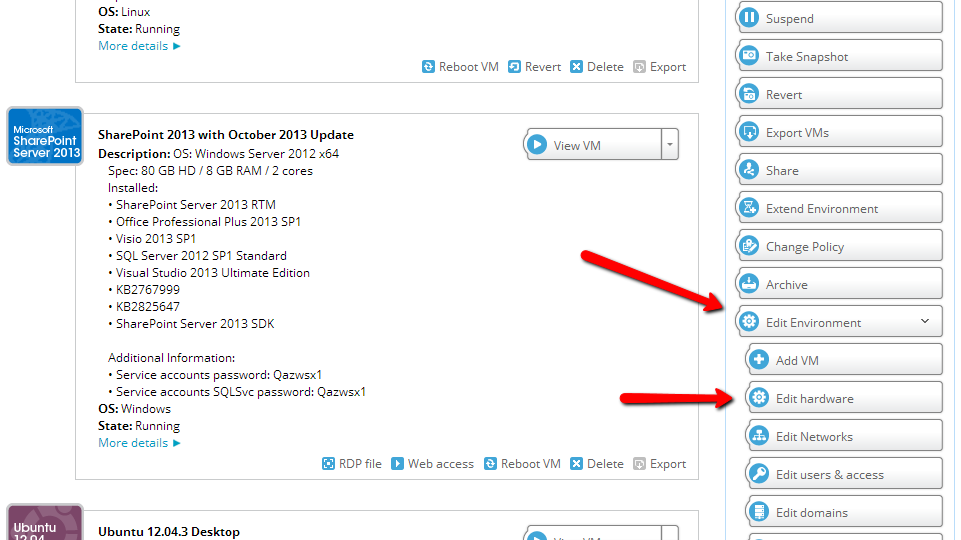Expand More details for Linux VM
Viewport: 961px width, 540px height.
pyautogui.click(x=139, y=46)
